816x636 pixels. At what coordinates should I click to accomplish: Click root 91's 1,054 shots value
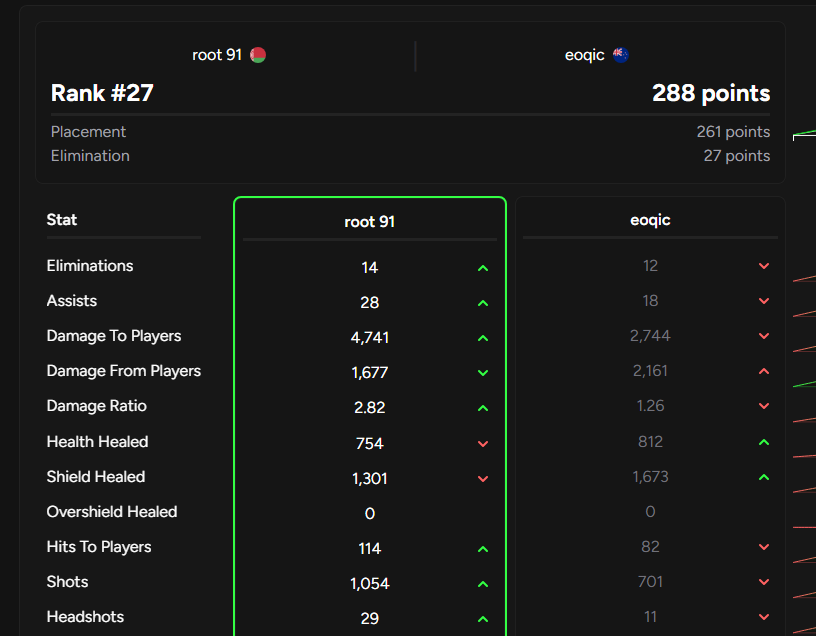point(369,584)
